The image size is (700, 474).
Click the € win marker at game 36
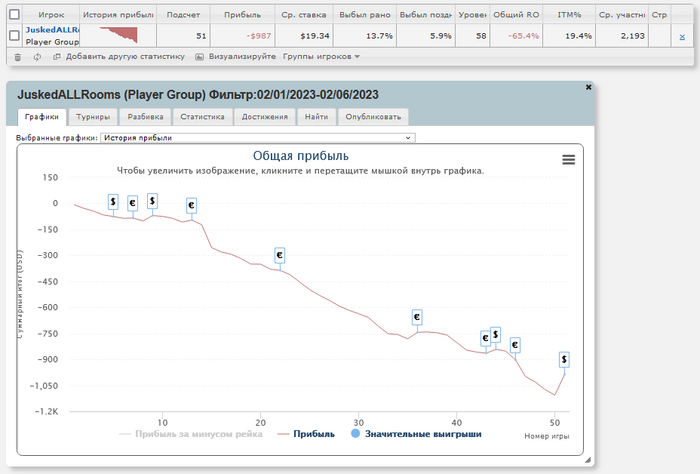[x=417, y=317]
